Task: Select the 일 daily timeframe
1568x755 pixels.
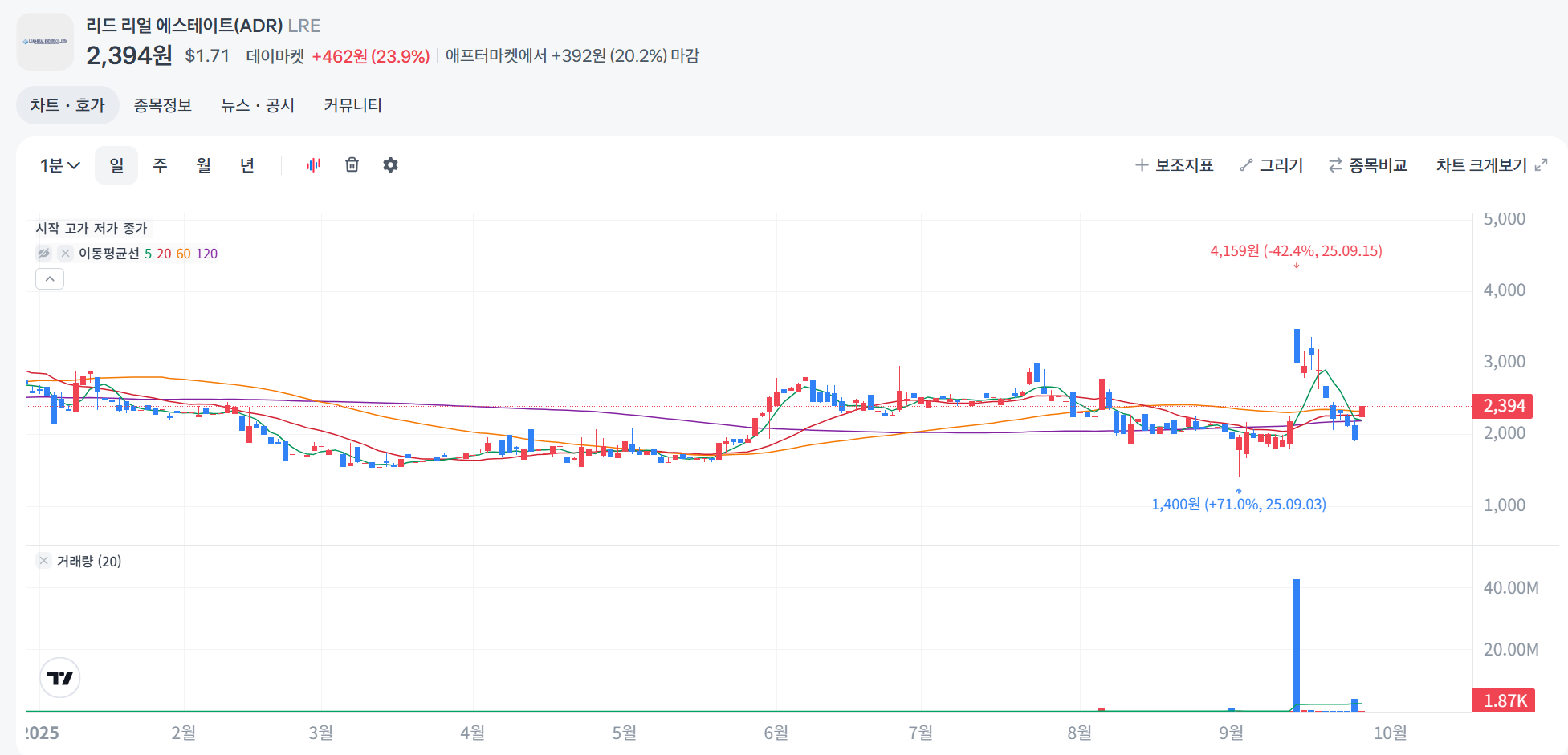Action: tap(116, 165)
